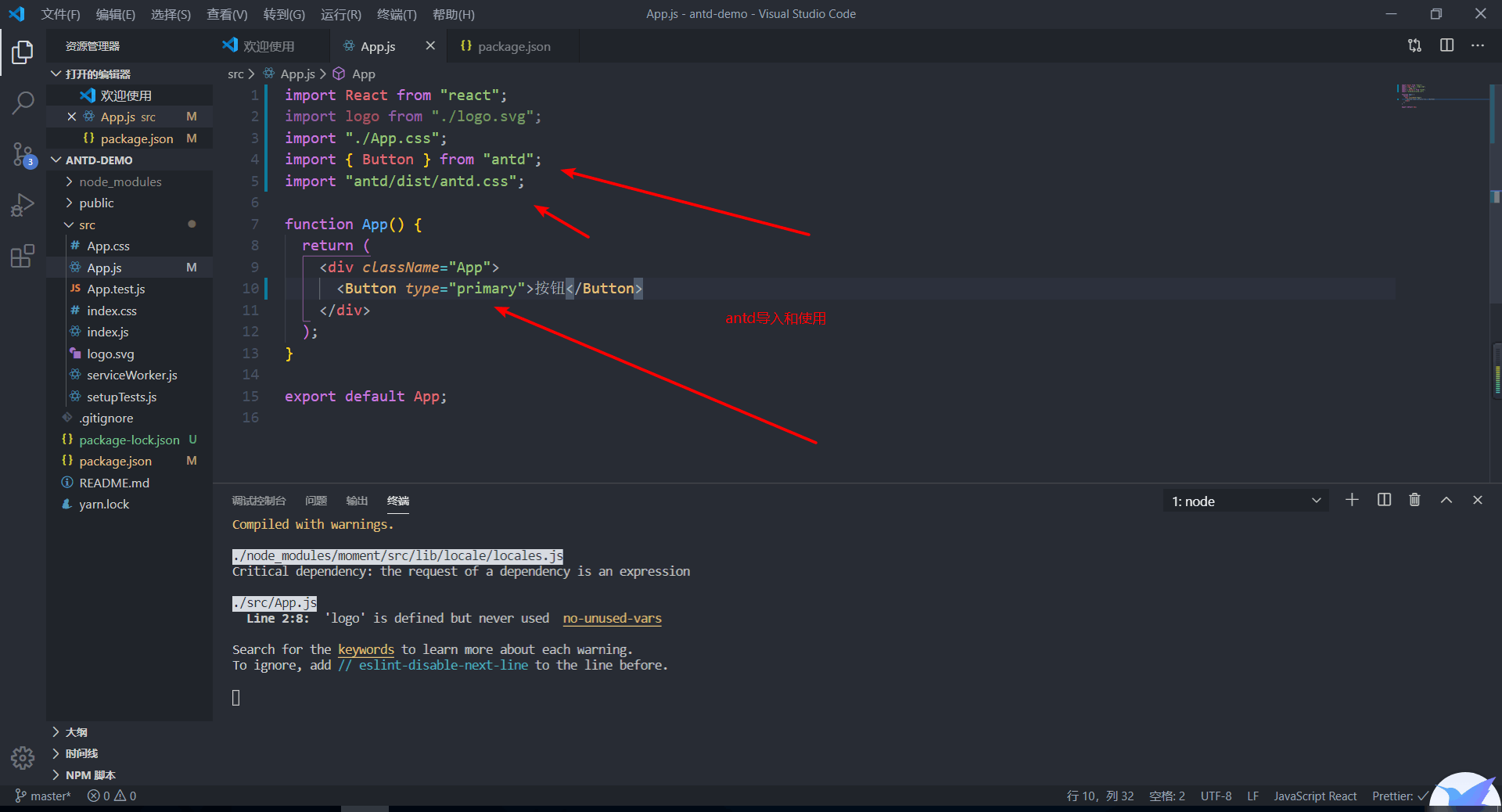Open the Run and Debug view
Viewport: 1502px width, 812px height.
pos(23,205)
